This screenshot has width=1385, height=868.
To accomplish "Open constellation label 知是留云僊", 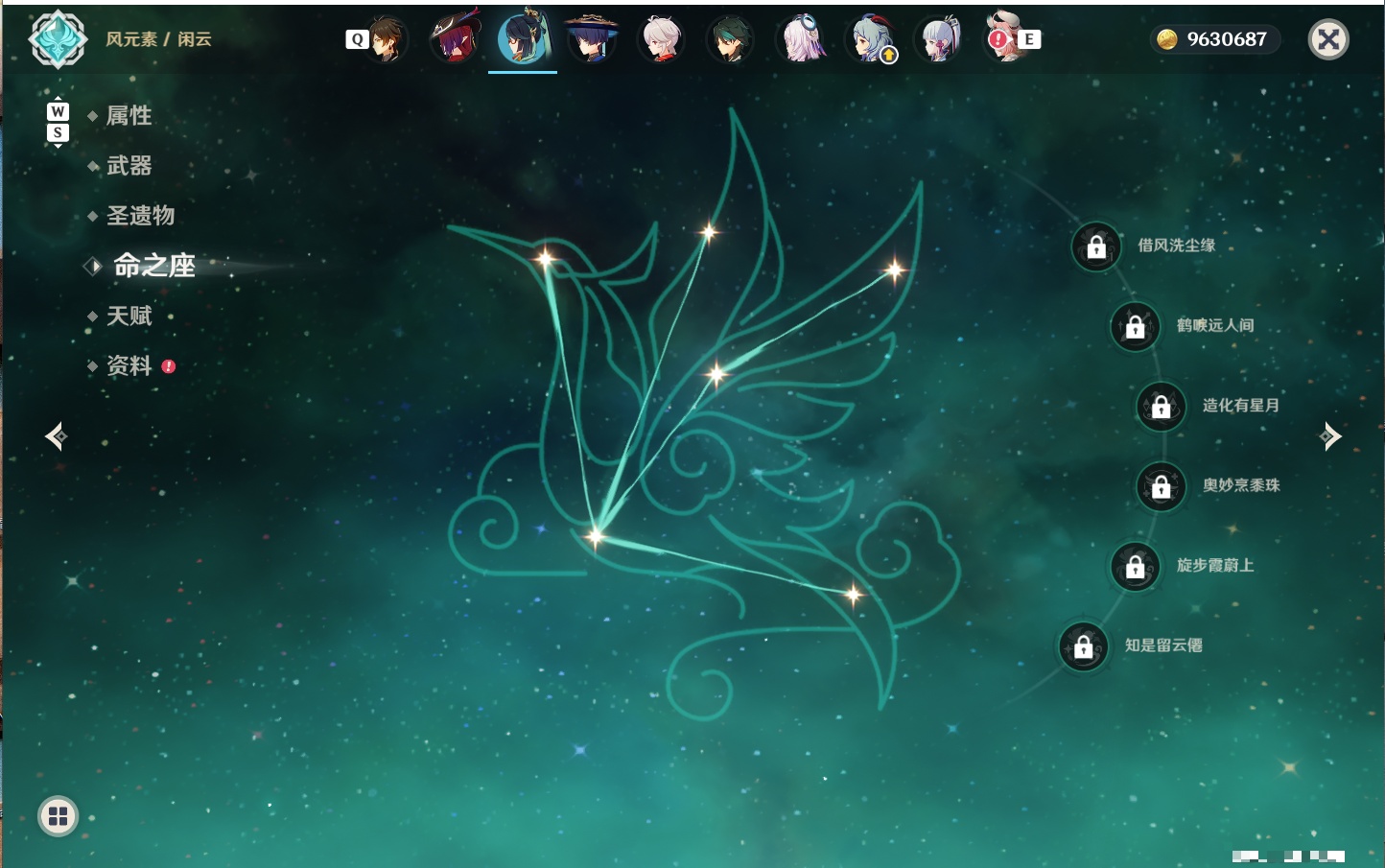I will (1163, 645).
